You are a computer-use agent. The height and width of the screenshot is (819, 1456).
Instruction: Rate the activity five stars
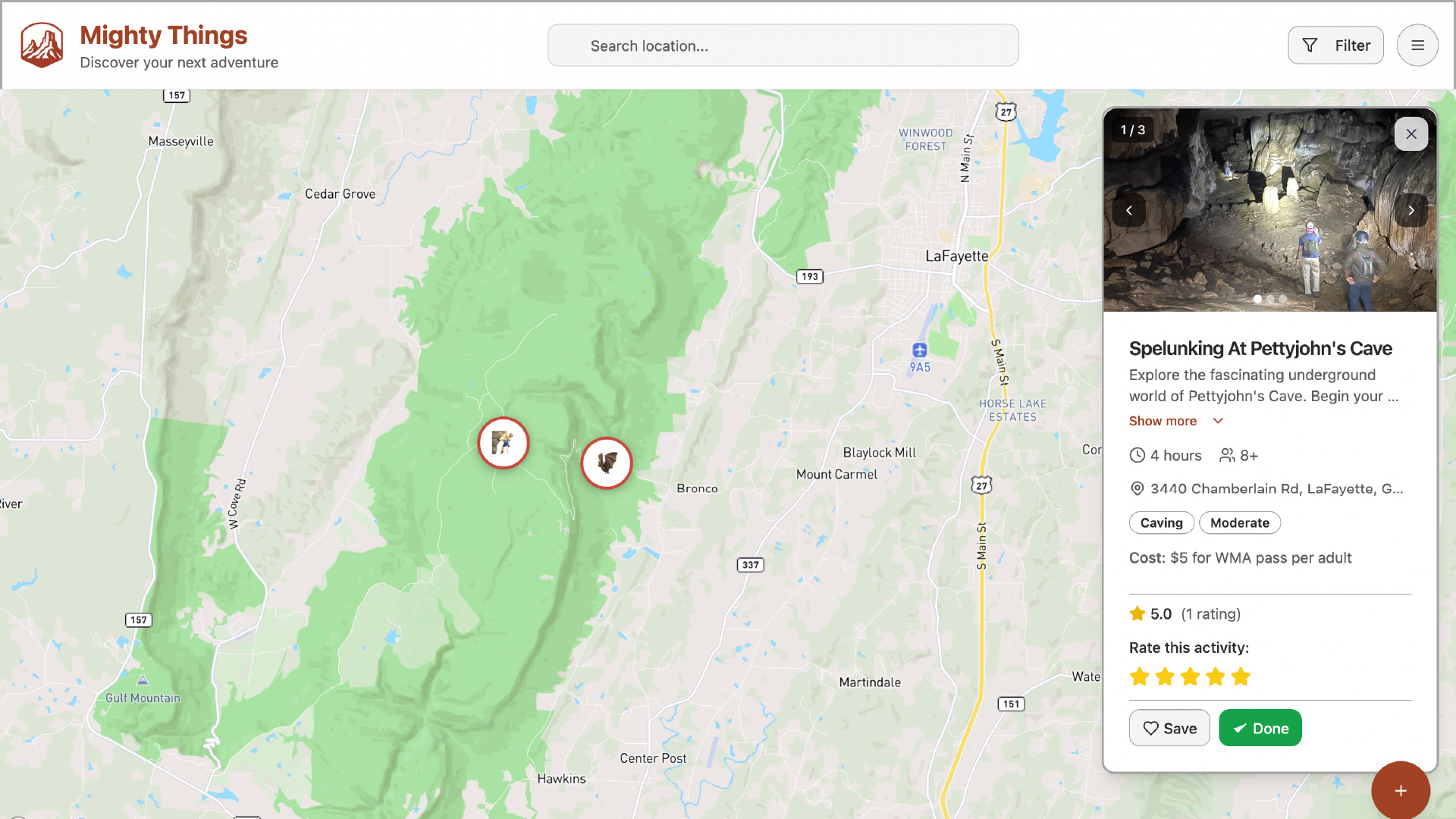point(1241,676)
